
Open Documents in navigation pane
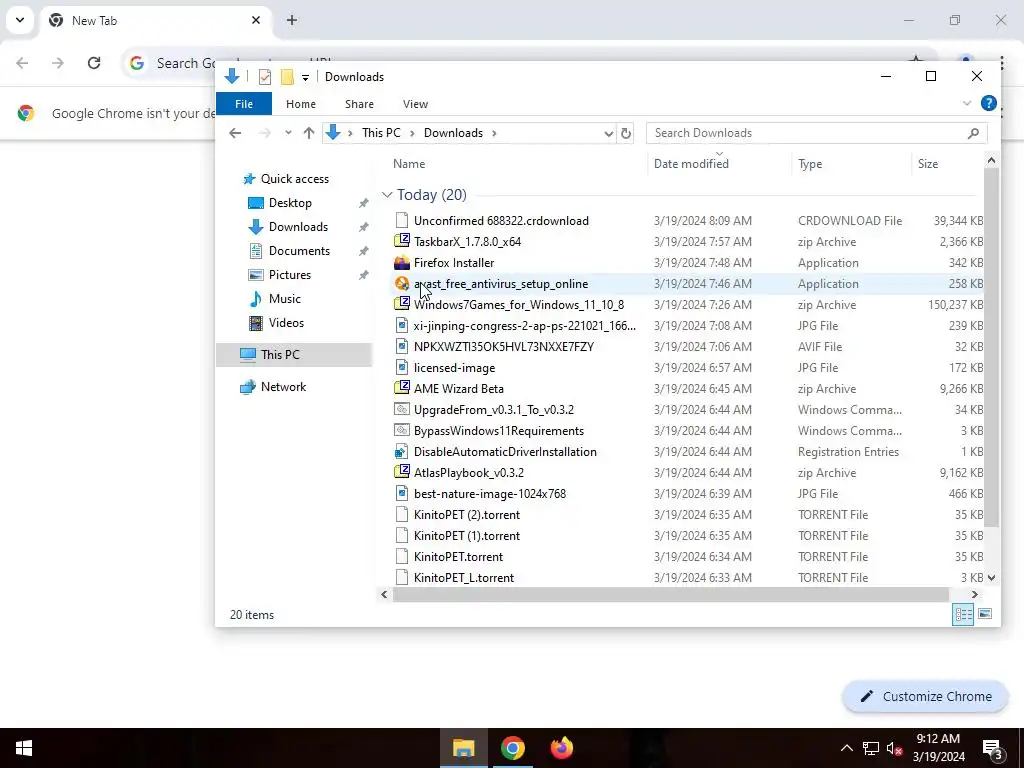pyautogui.click(x=299, y=251)
